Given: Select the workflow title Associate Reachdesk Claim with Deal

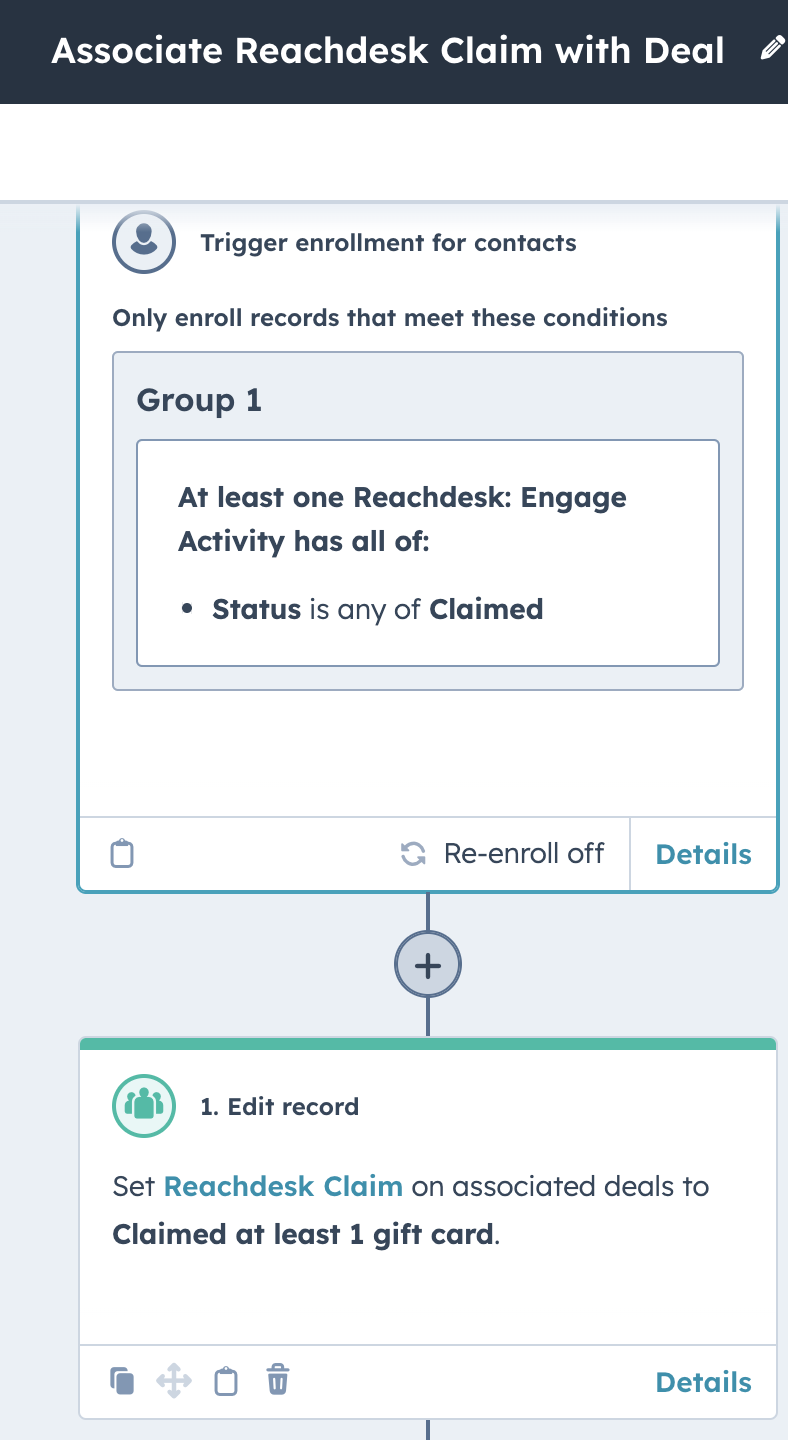Looking at the screenshot, I should pos(388,50).
